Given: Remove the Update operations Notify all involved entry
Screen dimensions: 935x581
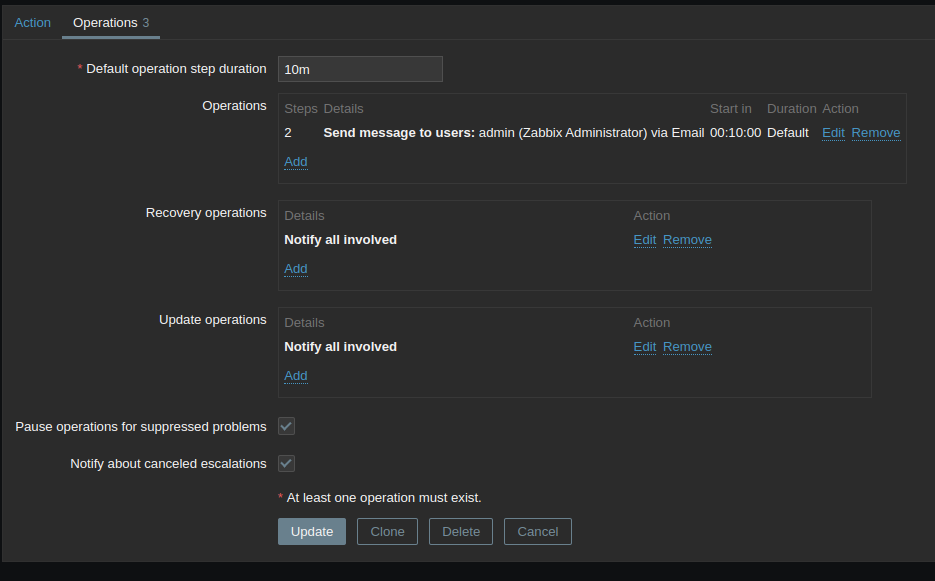Looking at the screenshot, I should click(687, 347).
